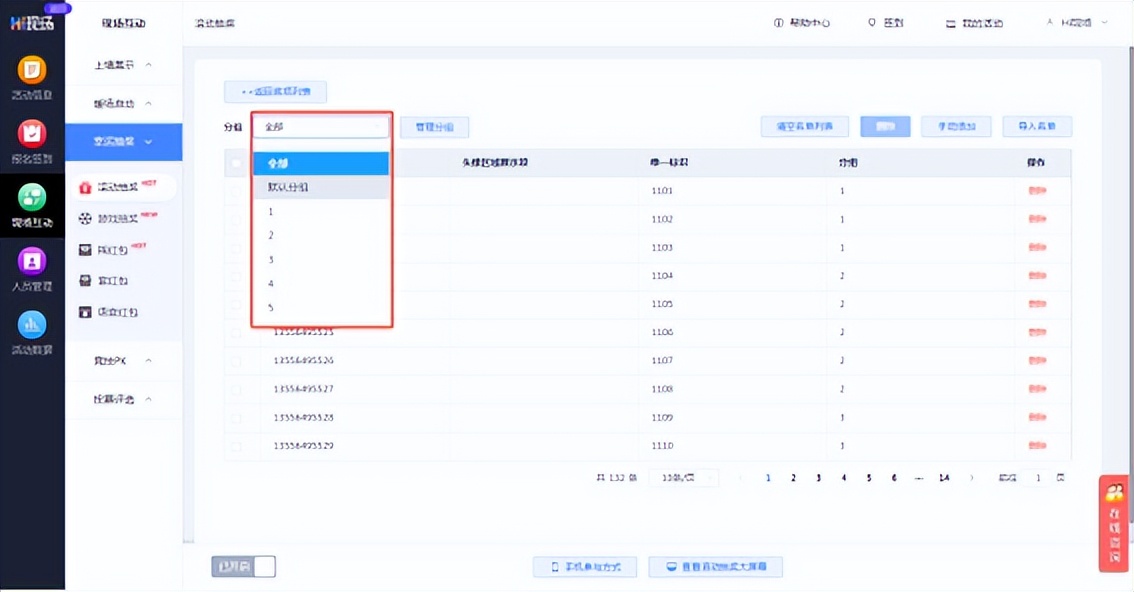Click the 导入名单 button
This screenshot has height=592, width=1134.
pos(1037,127)
